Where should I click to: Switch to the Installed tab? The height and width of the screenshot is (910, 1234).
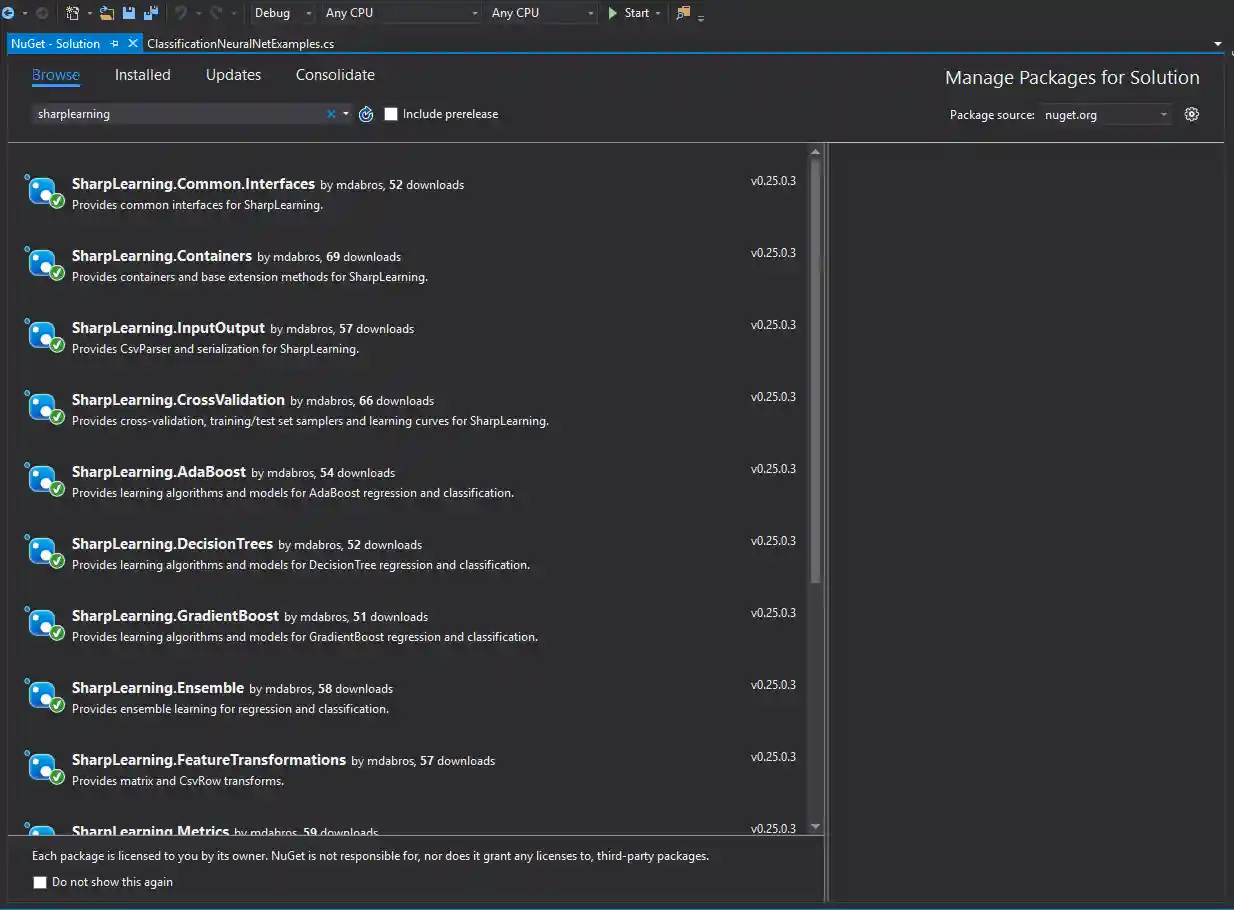tap(142, 75)
